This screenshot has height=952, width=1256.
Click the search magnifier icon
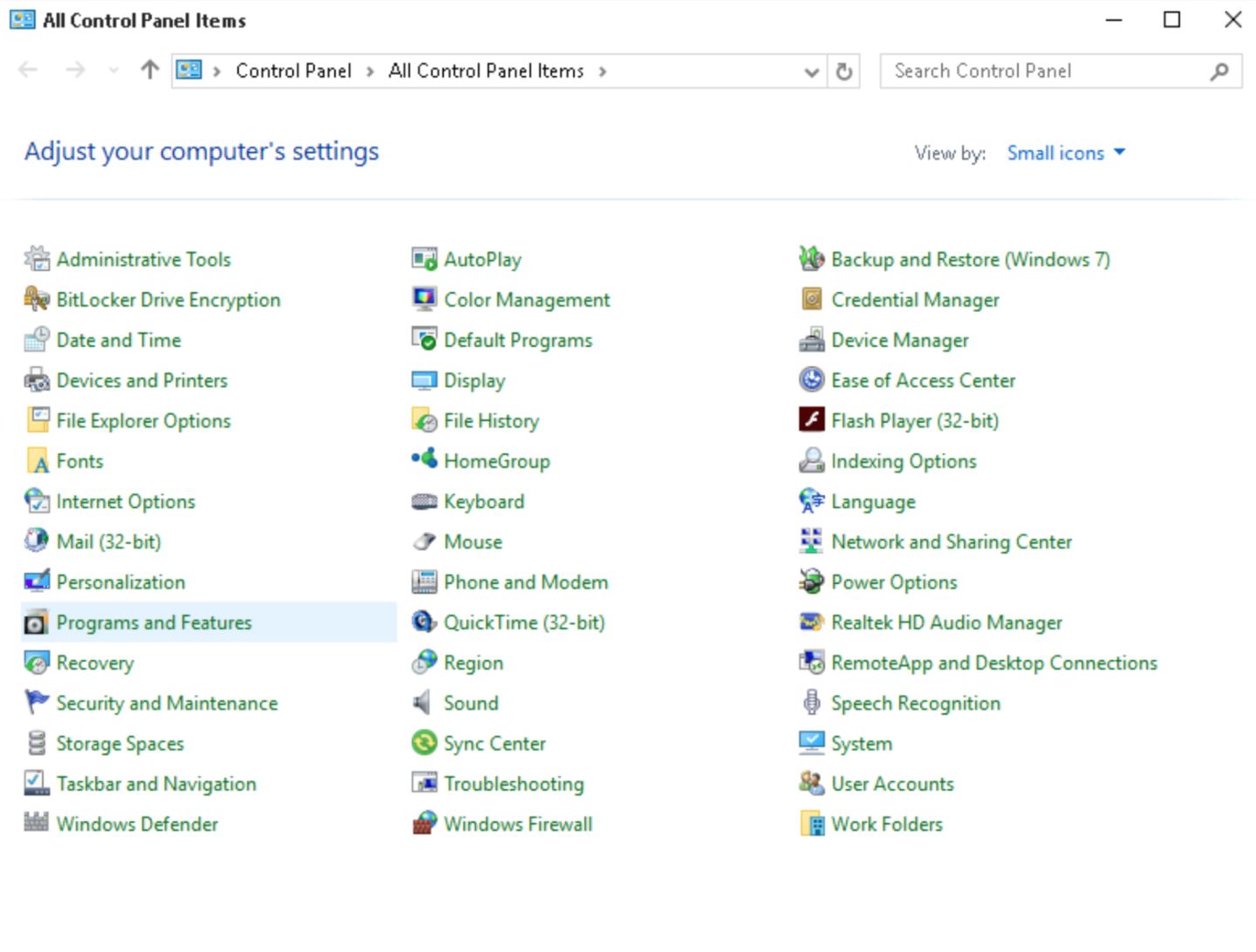(1219, 71)
